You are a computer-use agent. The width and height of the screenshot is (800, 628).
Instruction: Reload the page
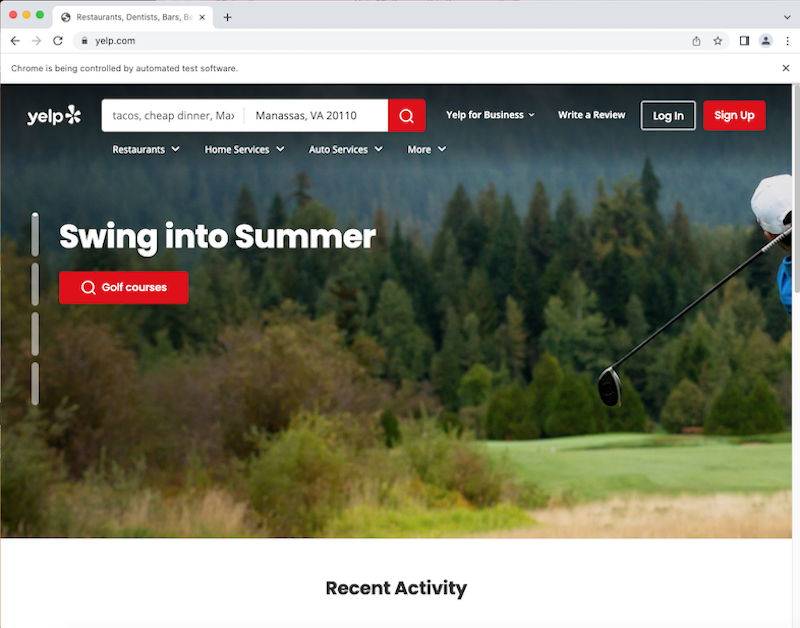point(58,41)
